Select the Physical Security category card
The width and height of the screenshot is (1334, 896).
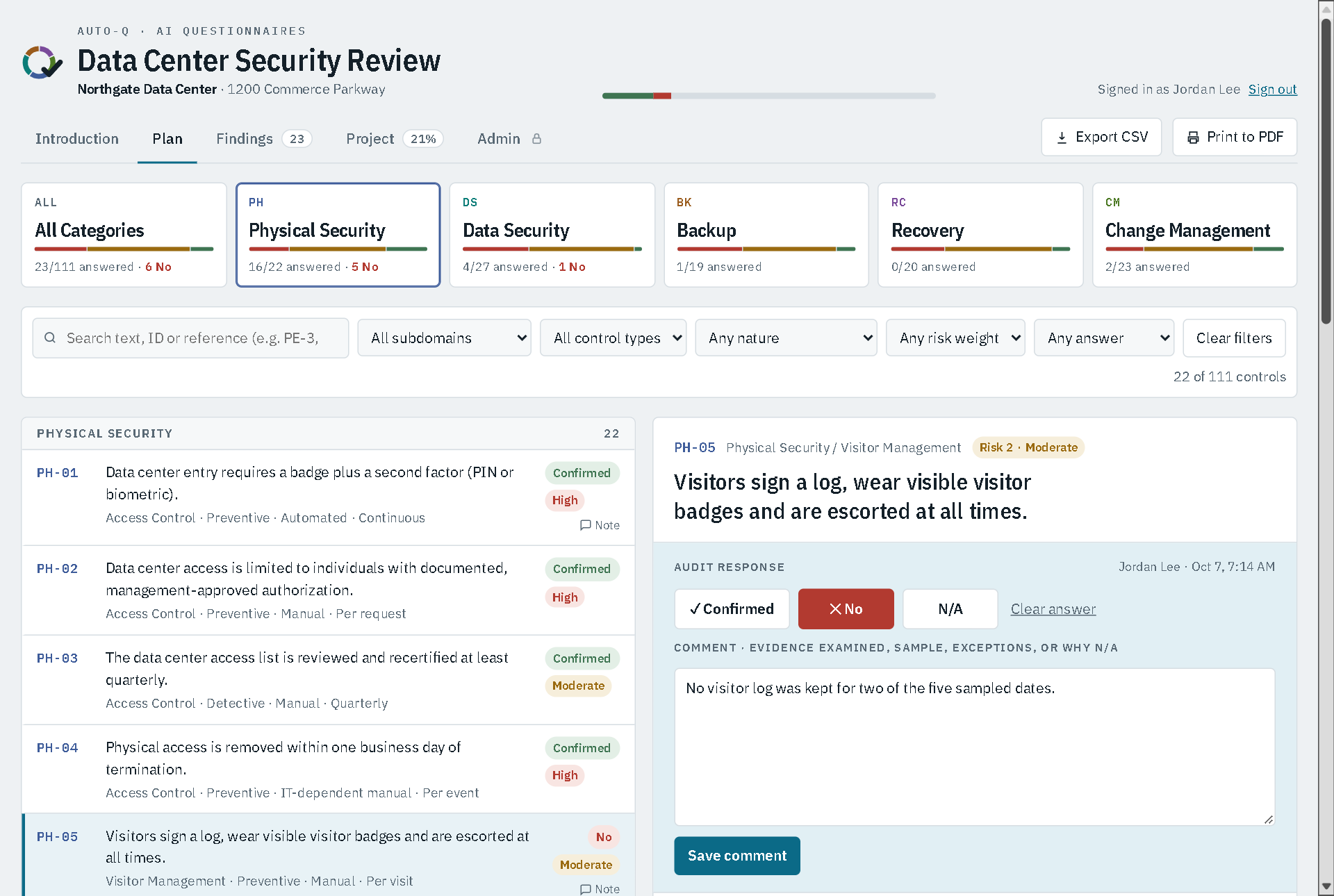(x=338, y=235)
